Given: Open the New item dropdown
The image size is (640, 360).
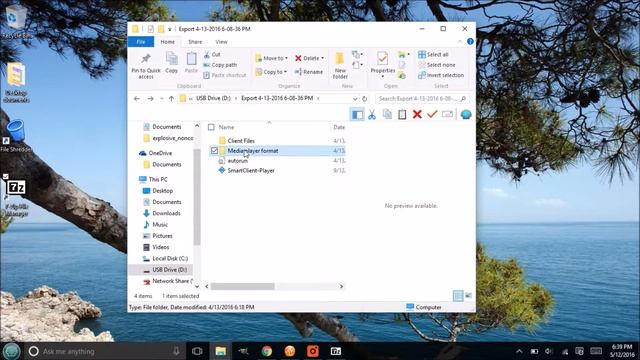Looking at the screenshot, I should [358, 54].
